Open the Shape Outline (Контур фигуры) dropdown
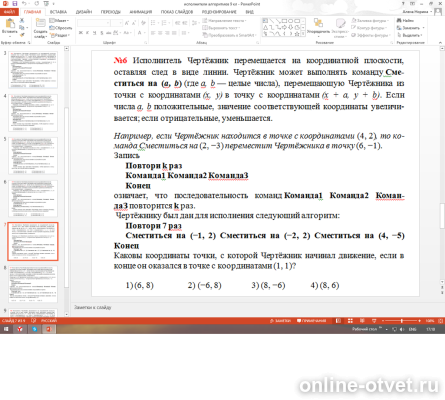The height and width of the screenshot is (400, 445). [370, 28]
